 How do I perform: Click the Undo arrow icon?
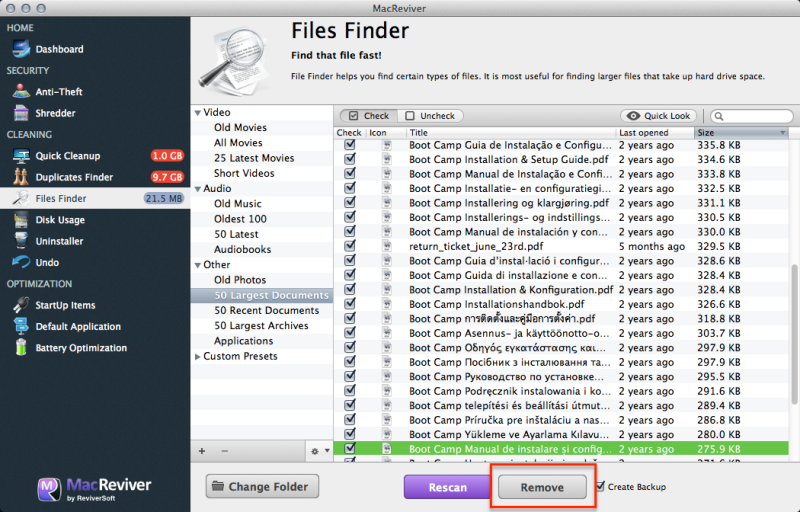(21, 262)
